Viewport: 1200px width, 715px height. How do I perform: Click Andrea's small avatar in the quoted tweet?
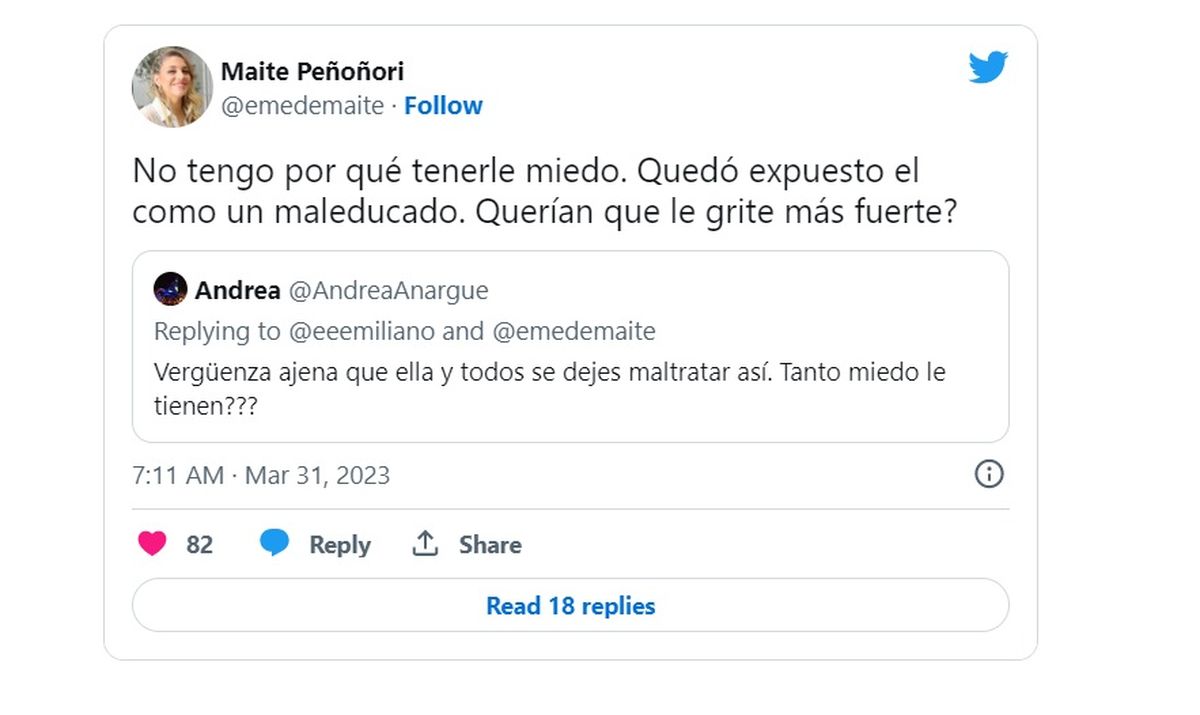(x=170, y=290)
